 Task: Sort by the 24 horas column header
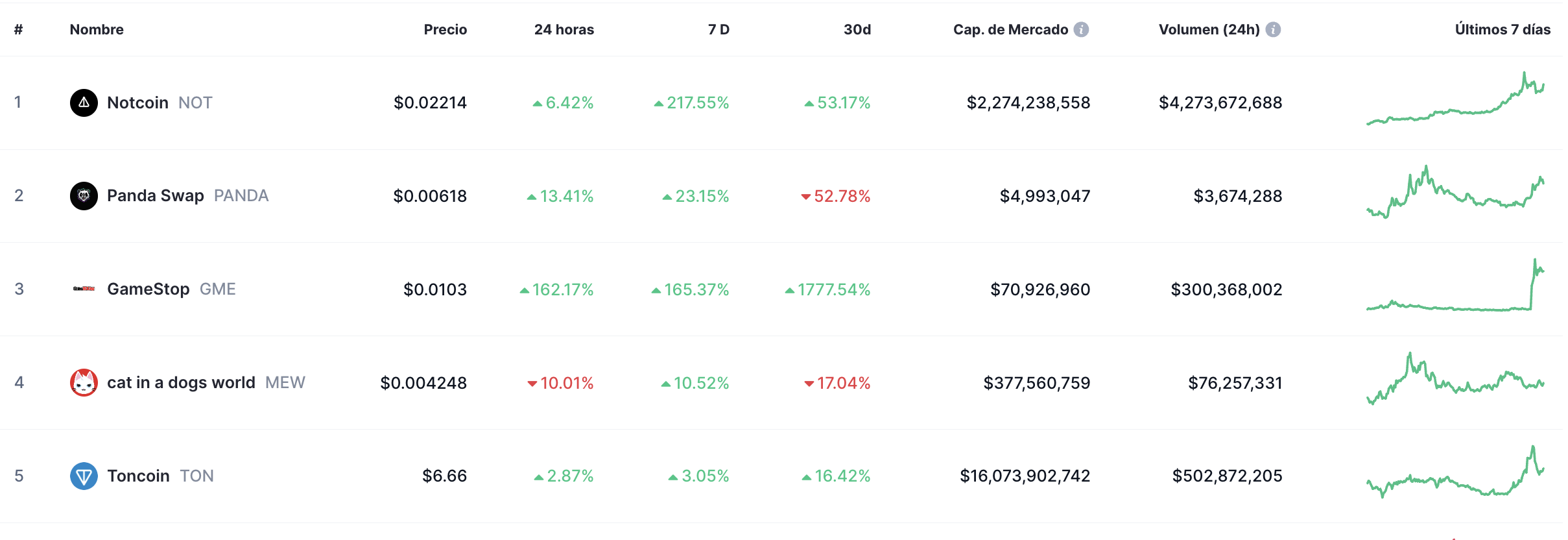tap(564, 29)
